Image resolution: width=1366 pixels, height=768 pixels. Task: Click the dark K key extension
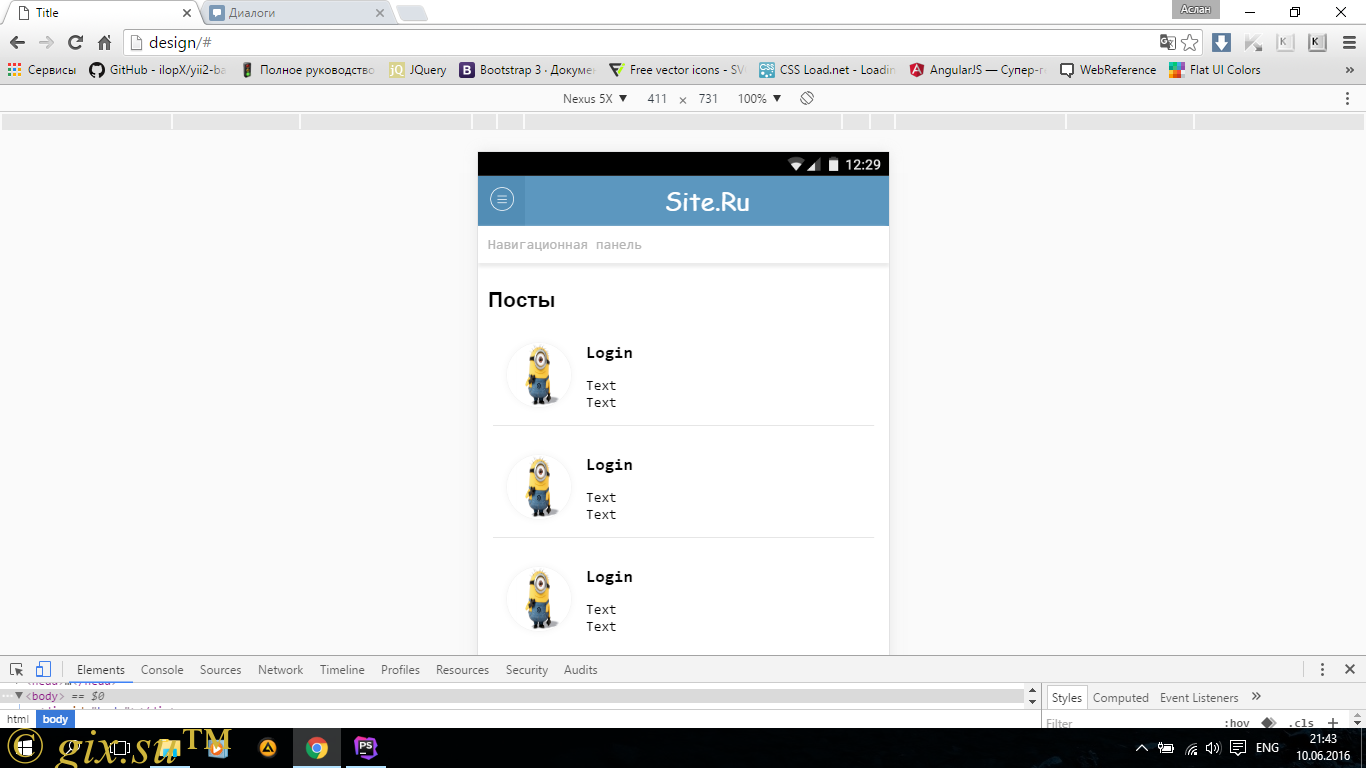[x=1317, y=42]
